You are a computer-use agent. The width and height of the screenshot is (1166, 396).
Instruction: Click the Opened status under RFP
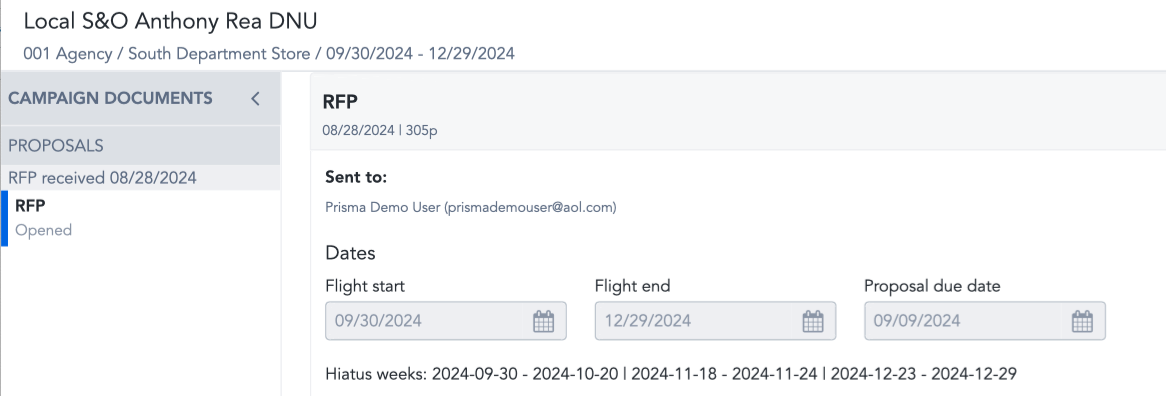tap(43, 230)
